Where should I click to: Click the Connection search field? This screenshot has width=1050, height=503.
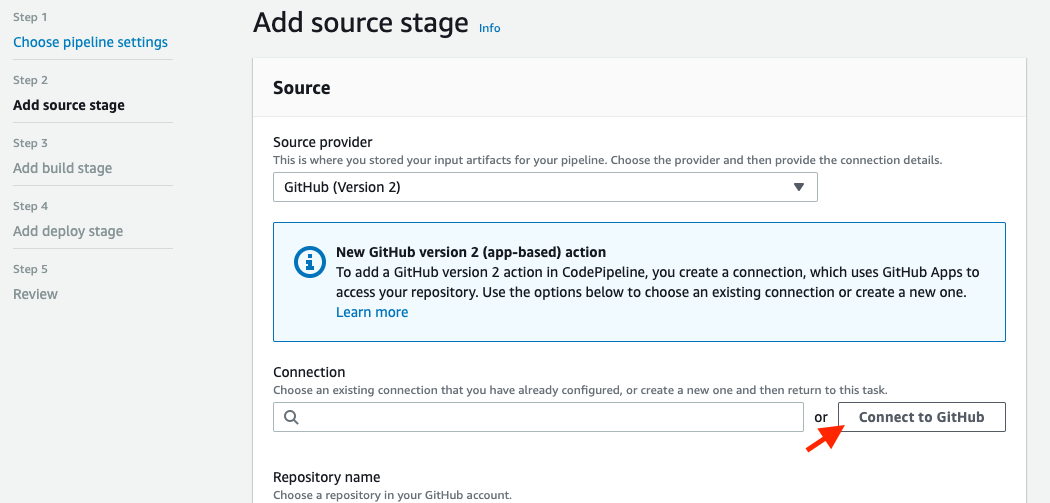pyautogui.click(x=538, y=417)
